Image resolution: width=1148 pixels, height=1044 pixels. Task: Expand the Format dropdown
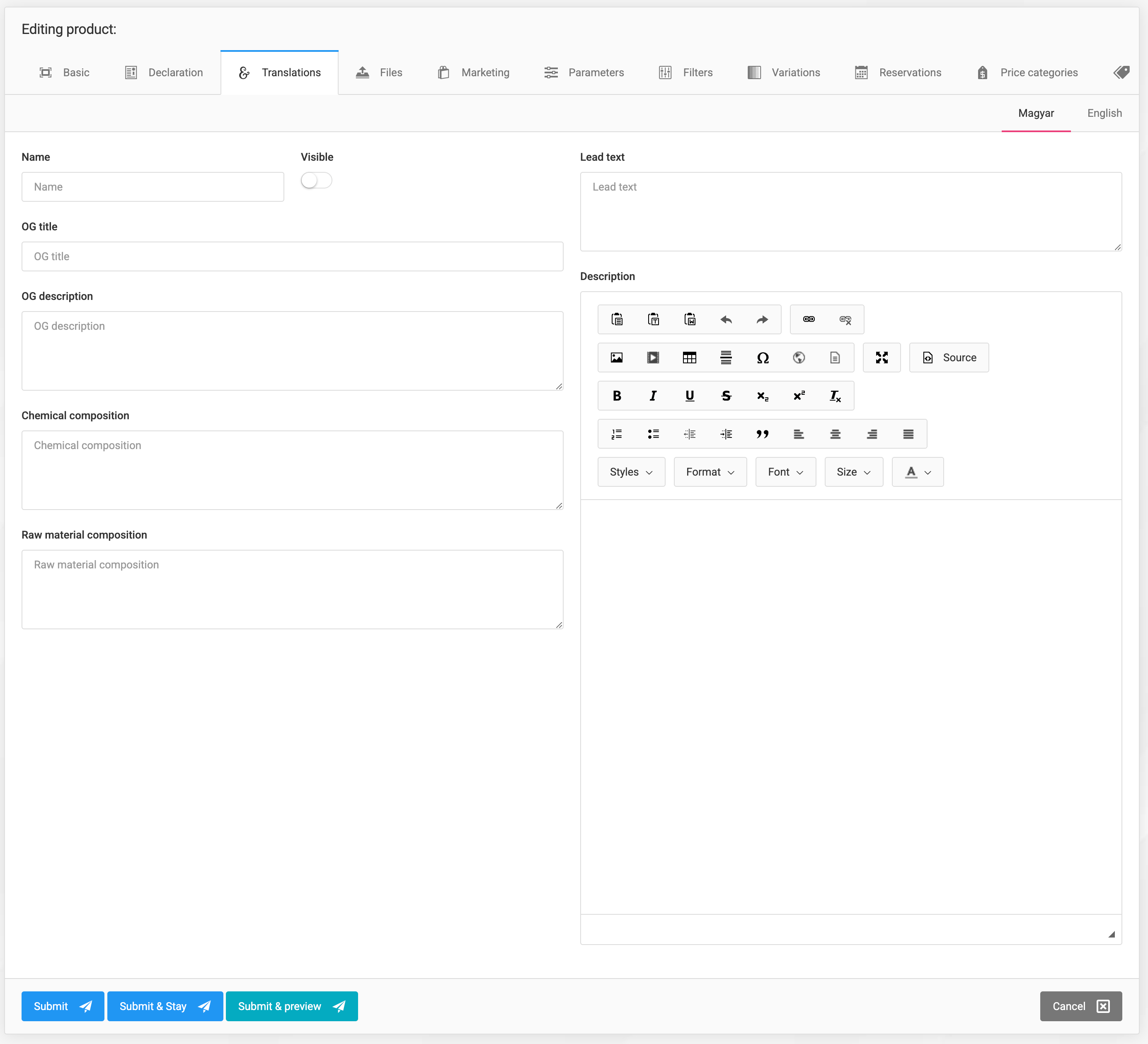click(x=710, y=472)
